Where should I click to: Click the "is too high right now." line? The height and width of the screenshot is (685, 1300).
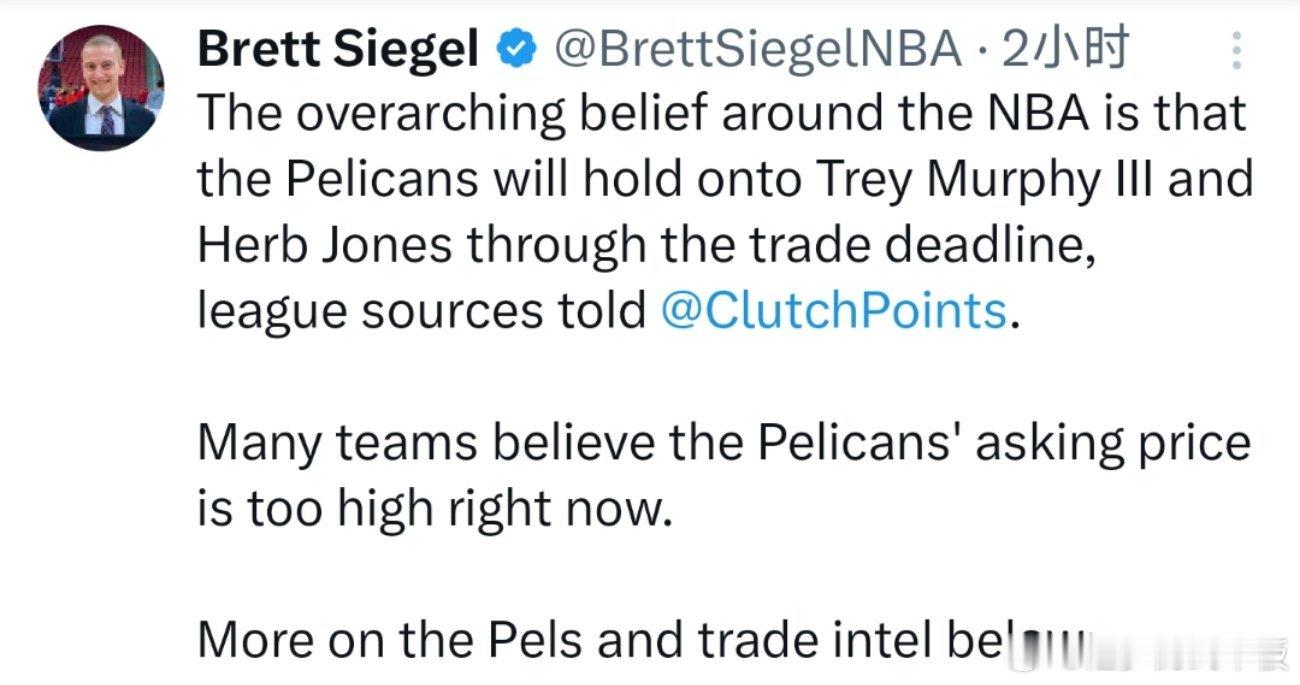pyautogui.click(x=431, y=509)
